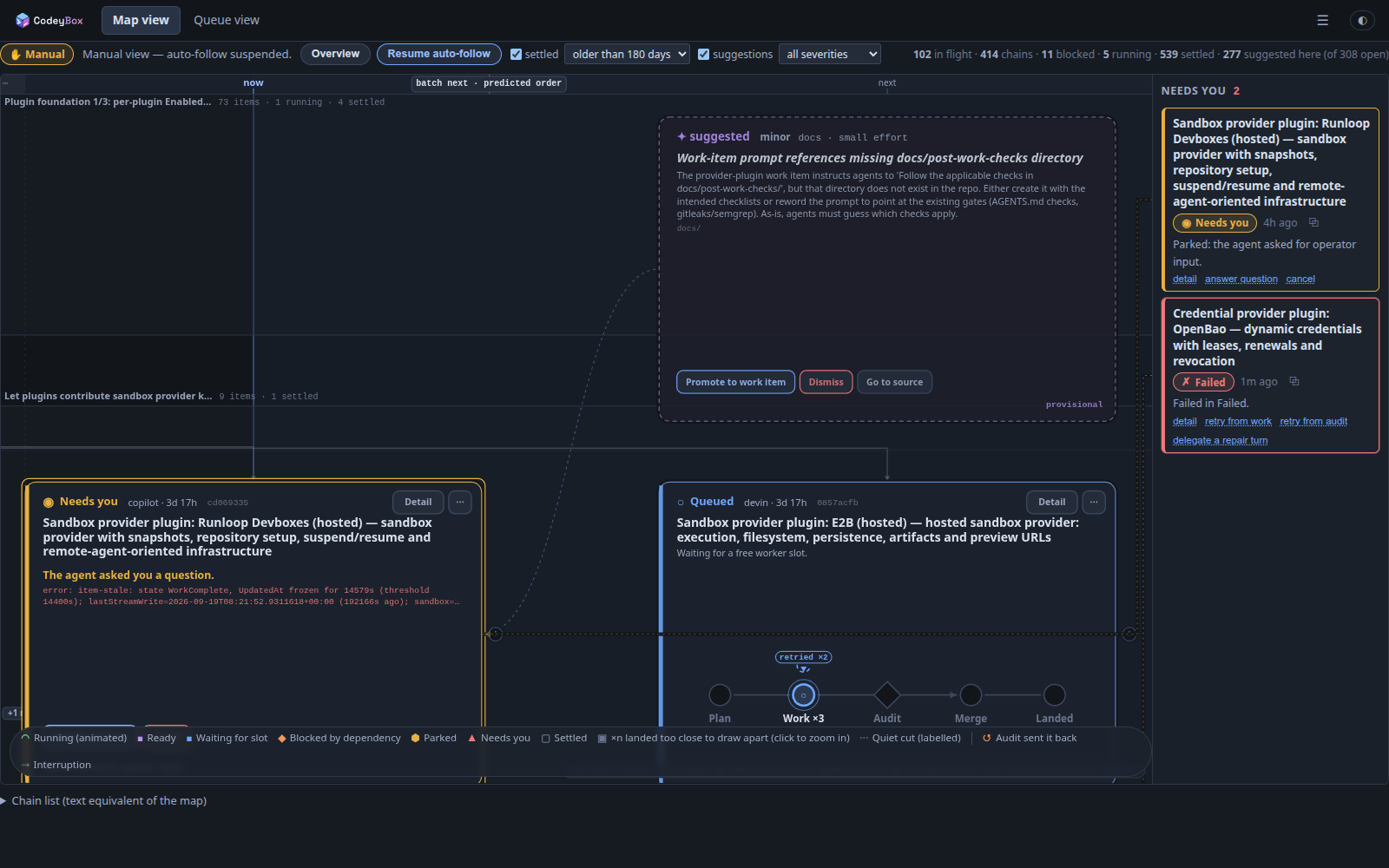Screen dimensions: 1389x868
Task: Click the active Work ×3 stage node
Action: 803,694
